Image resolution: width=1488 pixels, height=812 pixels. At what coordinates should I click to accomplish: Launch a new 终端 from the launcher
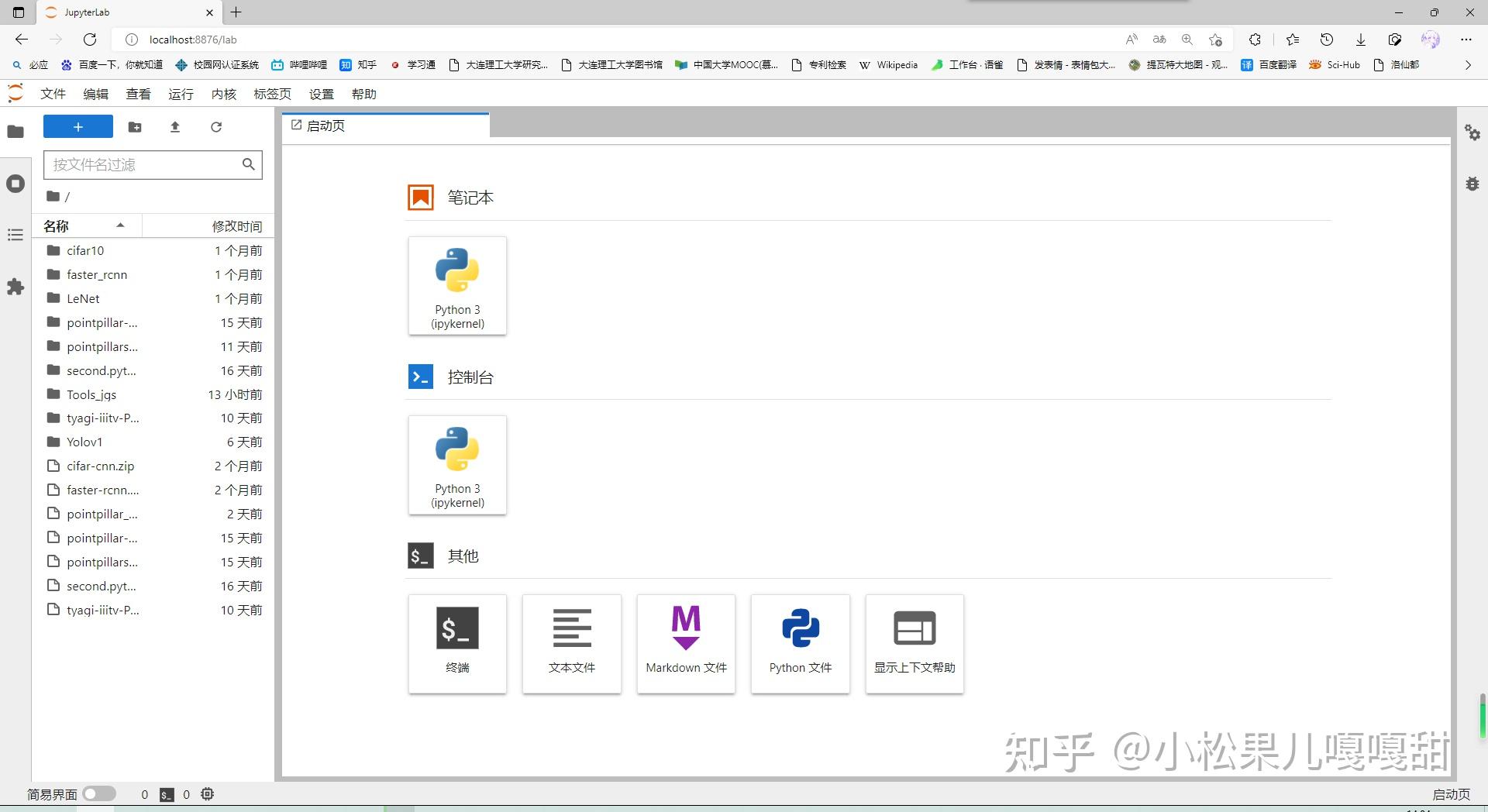(457, 644)
